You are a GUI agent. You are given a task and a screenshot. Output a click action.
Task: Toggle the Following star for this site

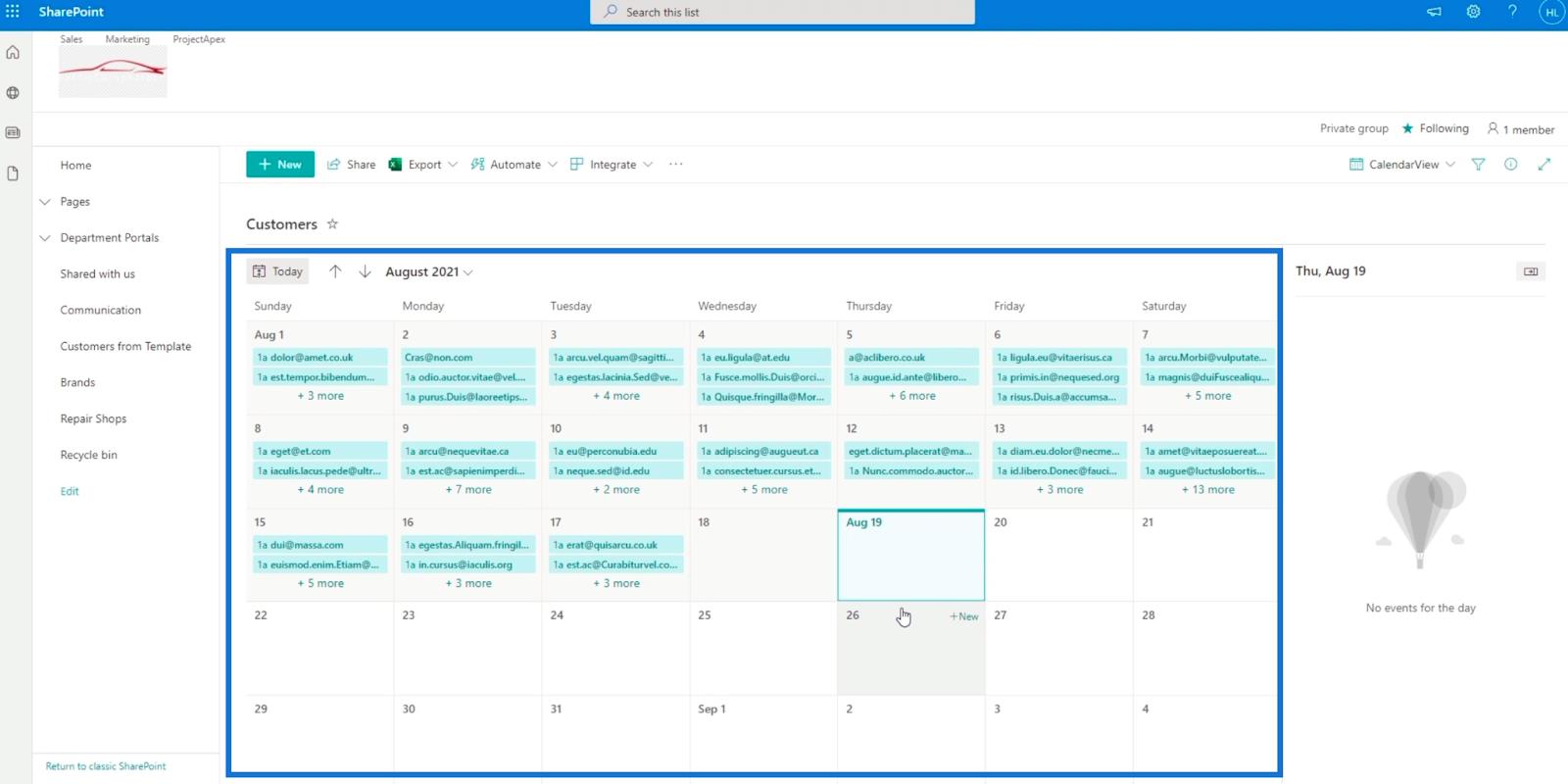(x=1436, y=128)
